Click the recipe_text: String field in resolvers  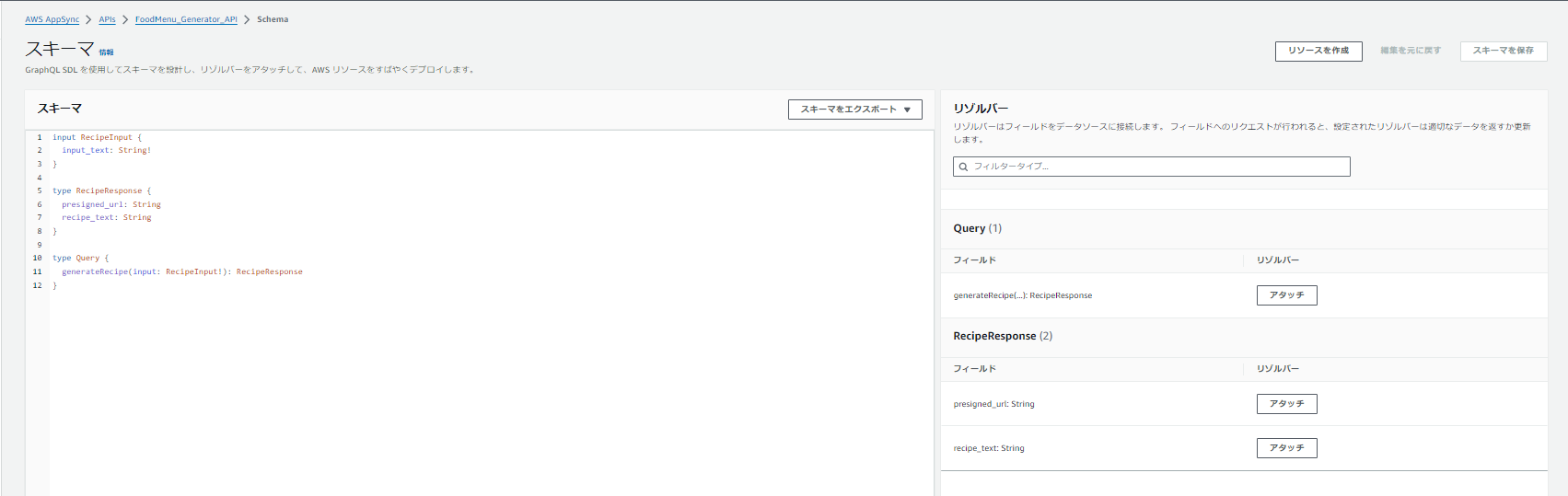(988, 448)
